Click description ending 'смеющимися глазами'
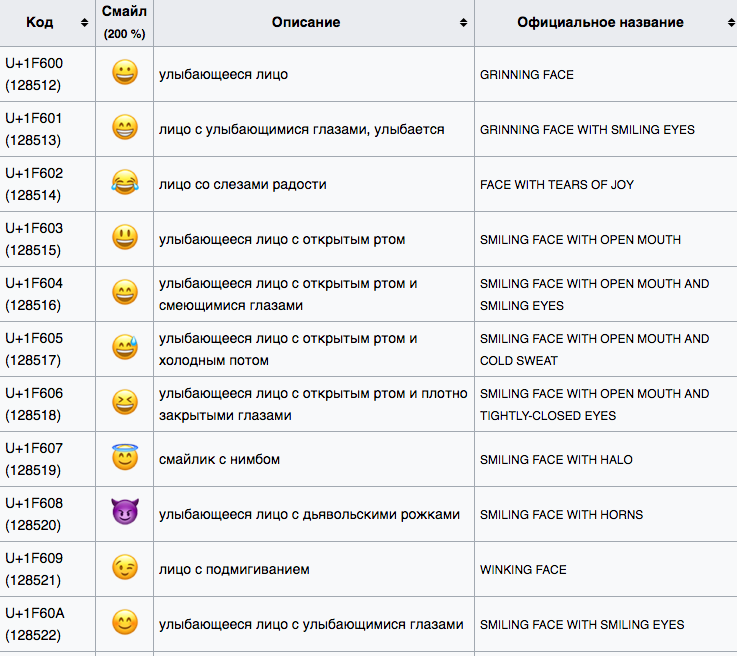The height and width of the screenshot is (656, 737). coord(288,294)
